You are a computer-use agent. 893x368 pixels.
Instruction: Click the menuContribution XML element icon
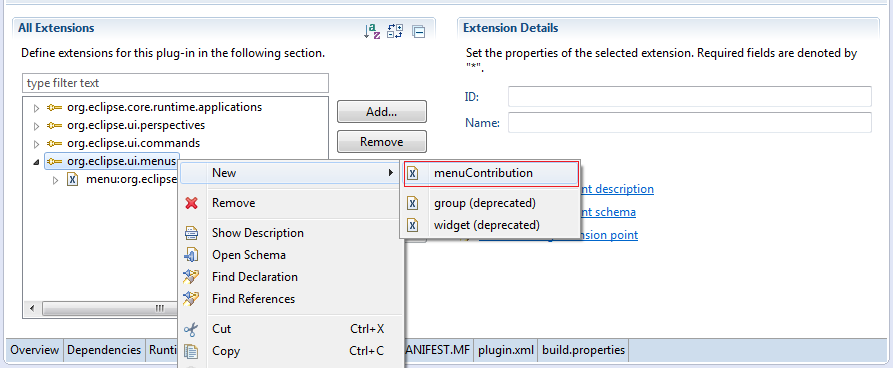(413, 173)
